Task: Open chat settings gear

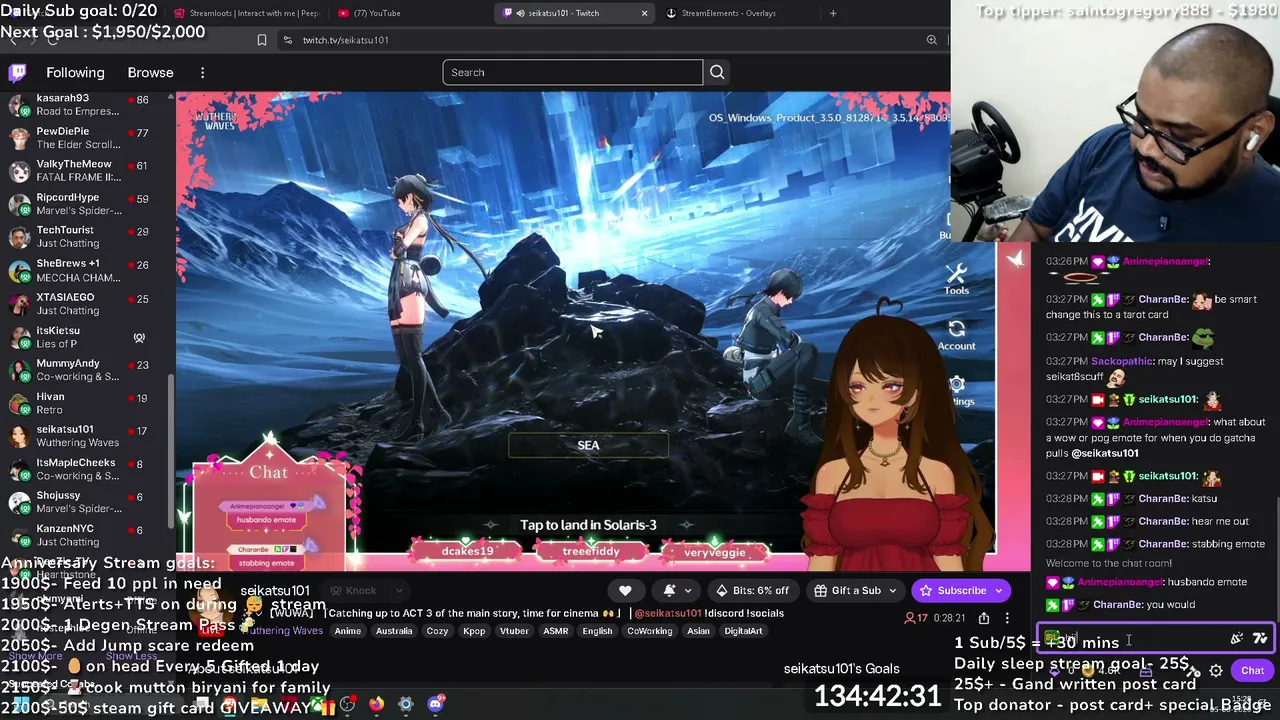Action: (x=1216, y=671)
